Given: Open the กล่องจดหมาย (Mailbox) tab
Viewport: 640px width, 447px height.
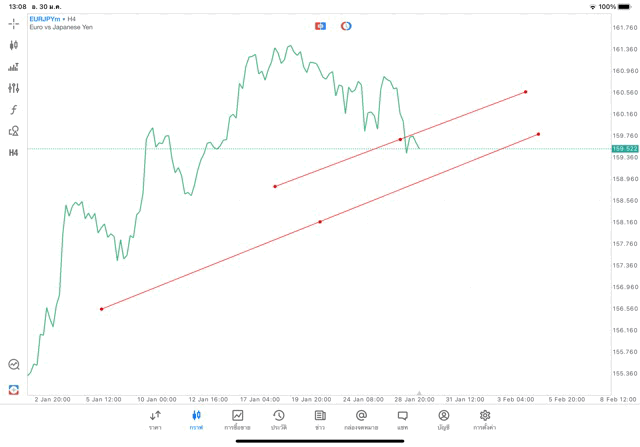Looking at the screenshot, I should pos(361,420).
